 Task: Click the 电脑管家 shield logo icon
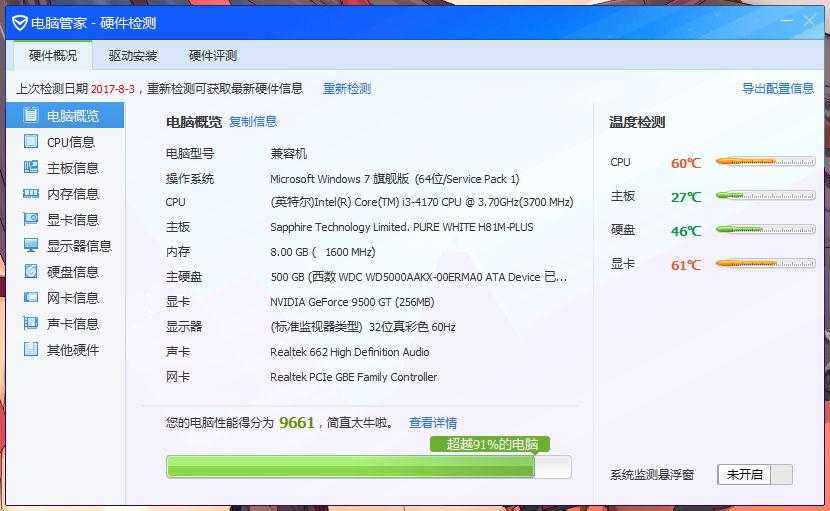[20, 23]
